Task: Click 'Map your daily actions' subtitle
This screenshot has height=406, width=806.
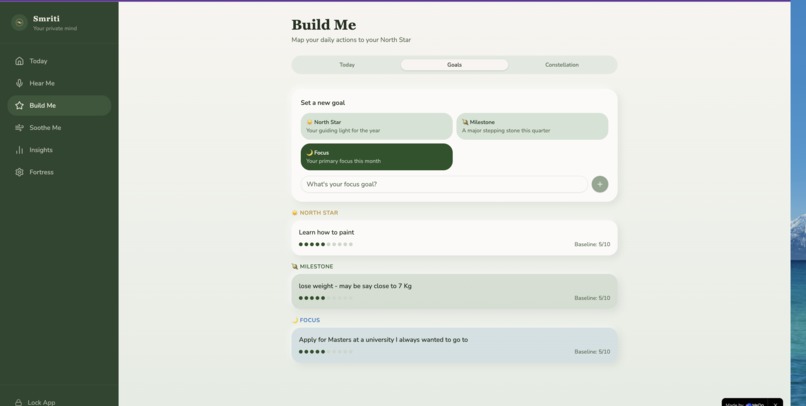Action: (x=351, y=40)
